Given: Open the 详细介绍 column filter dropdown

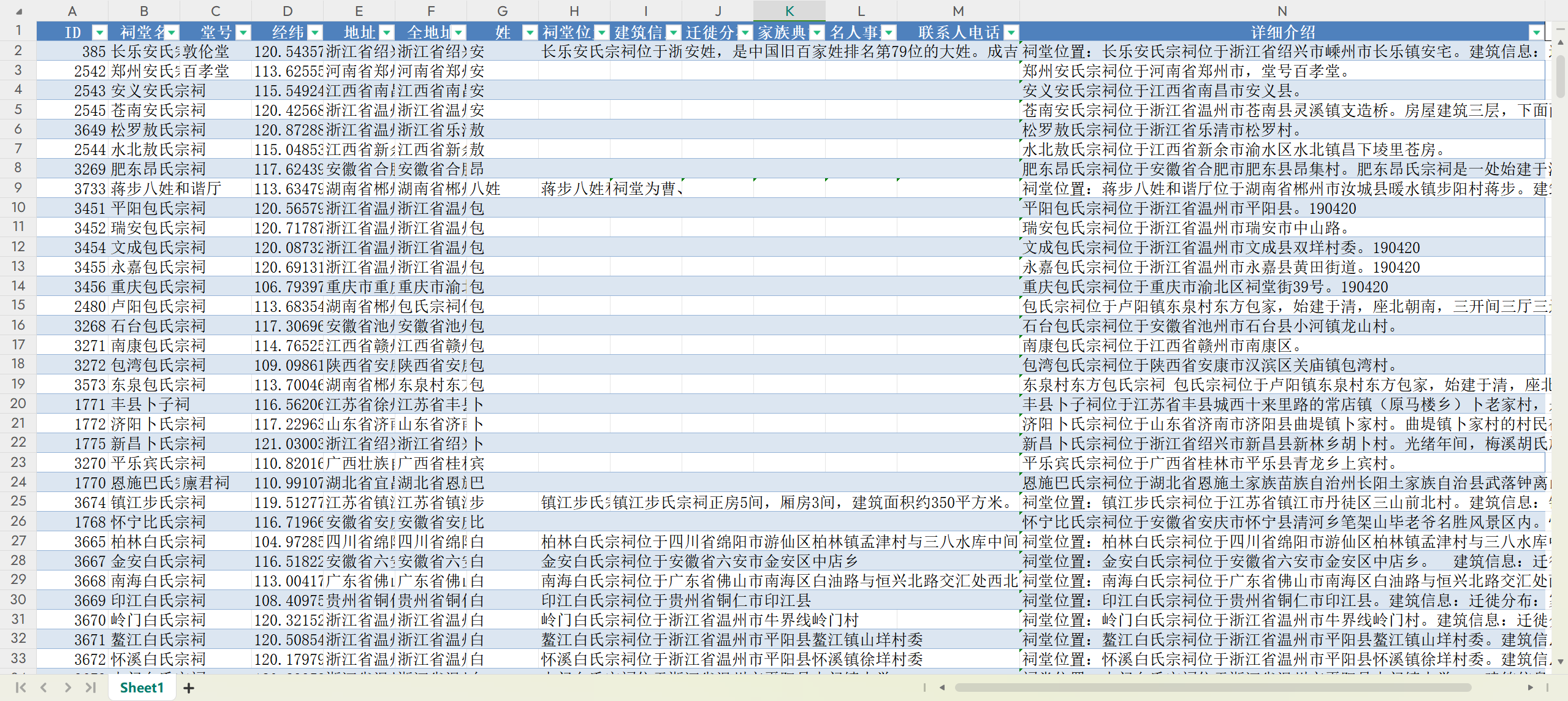Looking at the screenshot, I should pyautogui.click(x=1537, y=32).
